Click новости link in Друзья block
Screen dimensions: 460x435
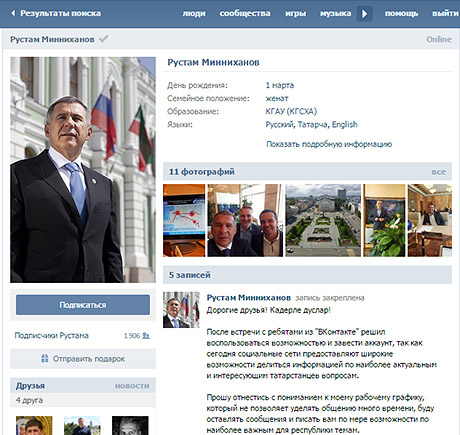click(132, 386)
